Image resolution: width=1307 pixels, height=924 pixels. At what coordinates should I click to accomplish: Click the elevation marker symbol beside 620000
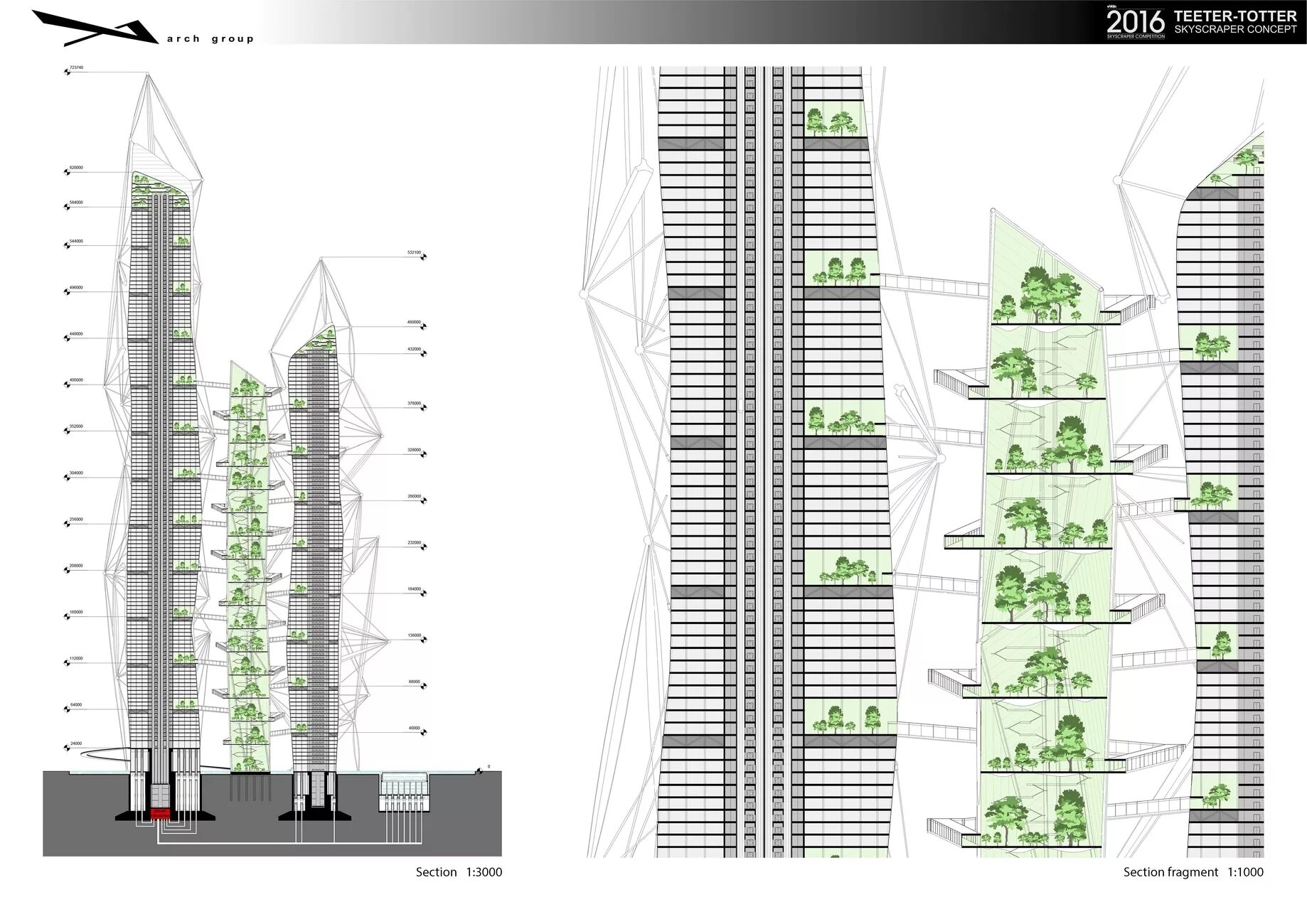point(66,172)
